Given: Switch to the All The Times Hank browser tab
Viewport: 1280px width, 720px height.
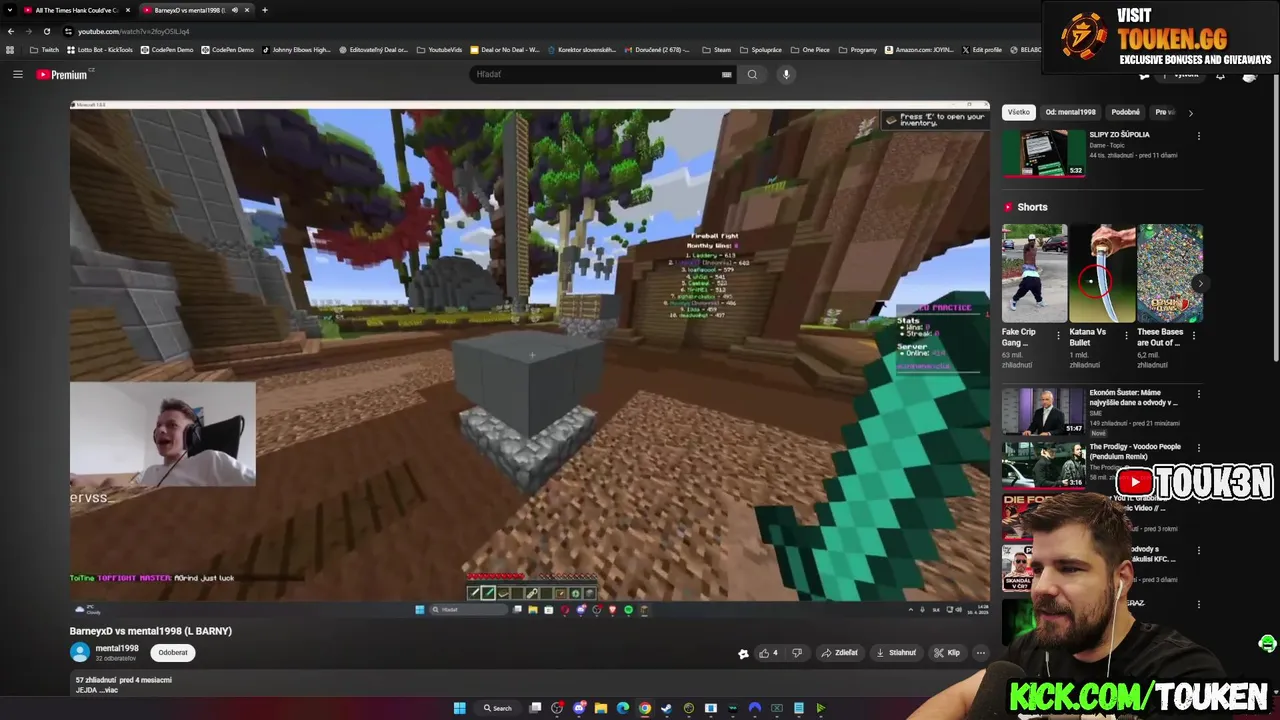Looking at the screenshot, I should coord(76,10).
